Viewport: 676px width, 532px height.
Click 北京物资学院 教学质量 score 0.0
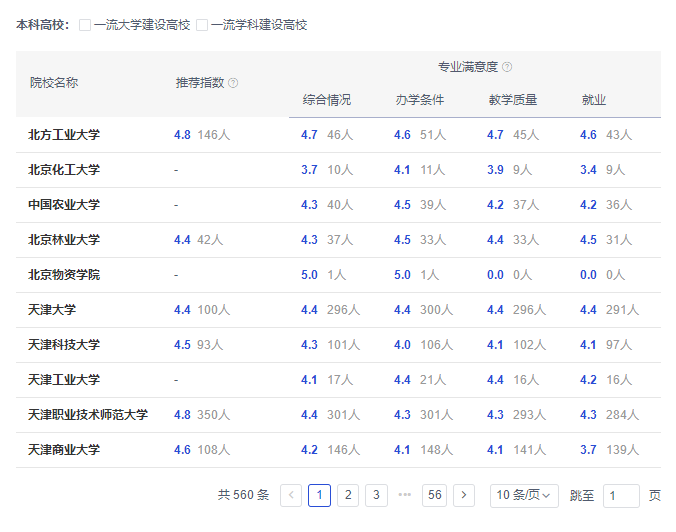[495, 275]
